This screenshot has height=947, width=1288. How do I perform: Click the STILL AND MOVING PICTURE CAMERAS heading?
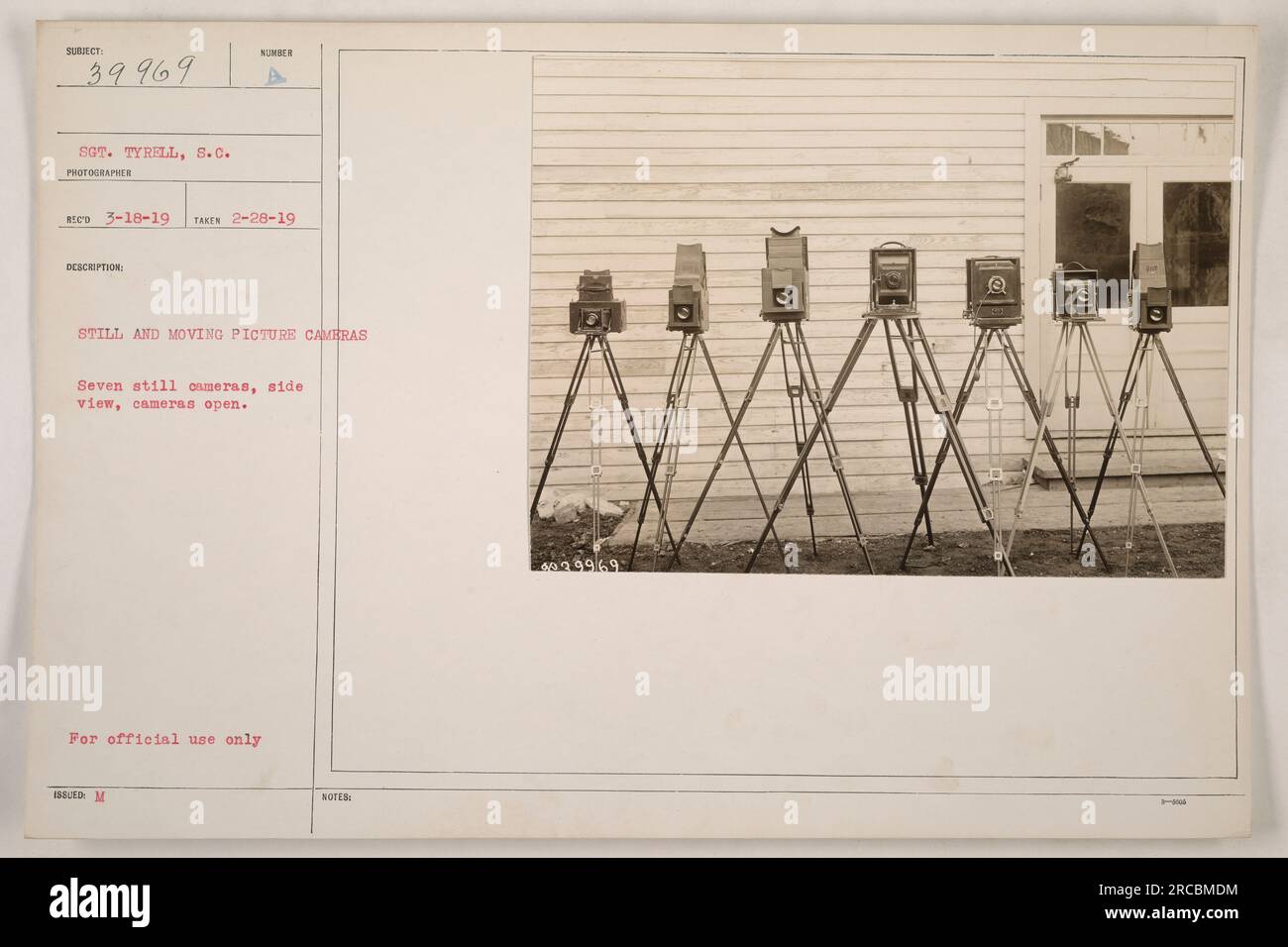point(223,335)
